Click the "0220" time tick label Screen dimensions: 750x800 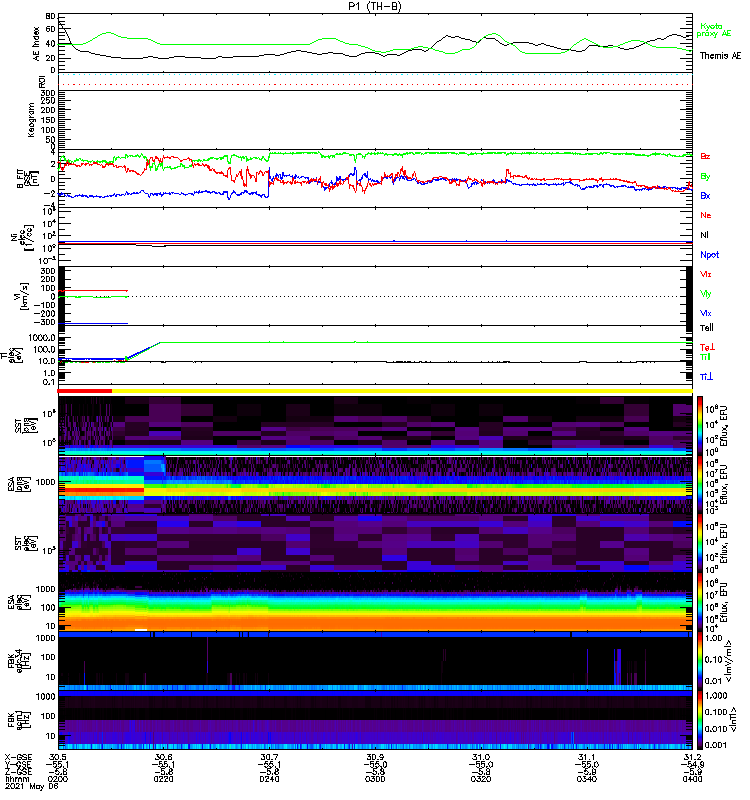163,779
